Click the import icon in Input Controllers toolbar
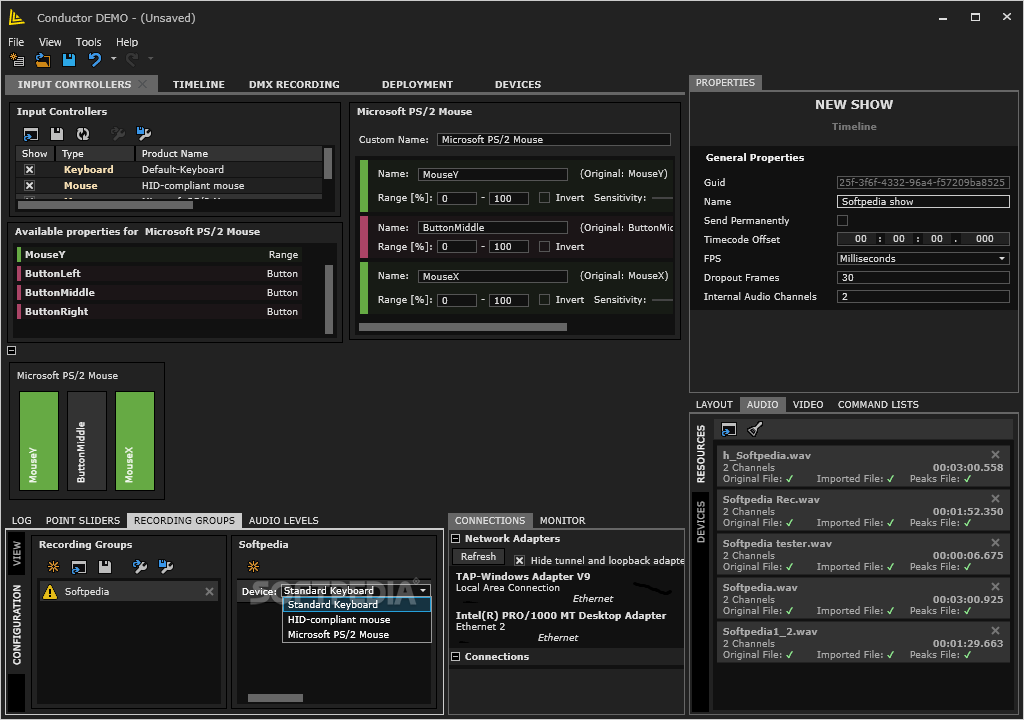Viewport: 1024px width, 720px height. (31, 134)
